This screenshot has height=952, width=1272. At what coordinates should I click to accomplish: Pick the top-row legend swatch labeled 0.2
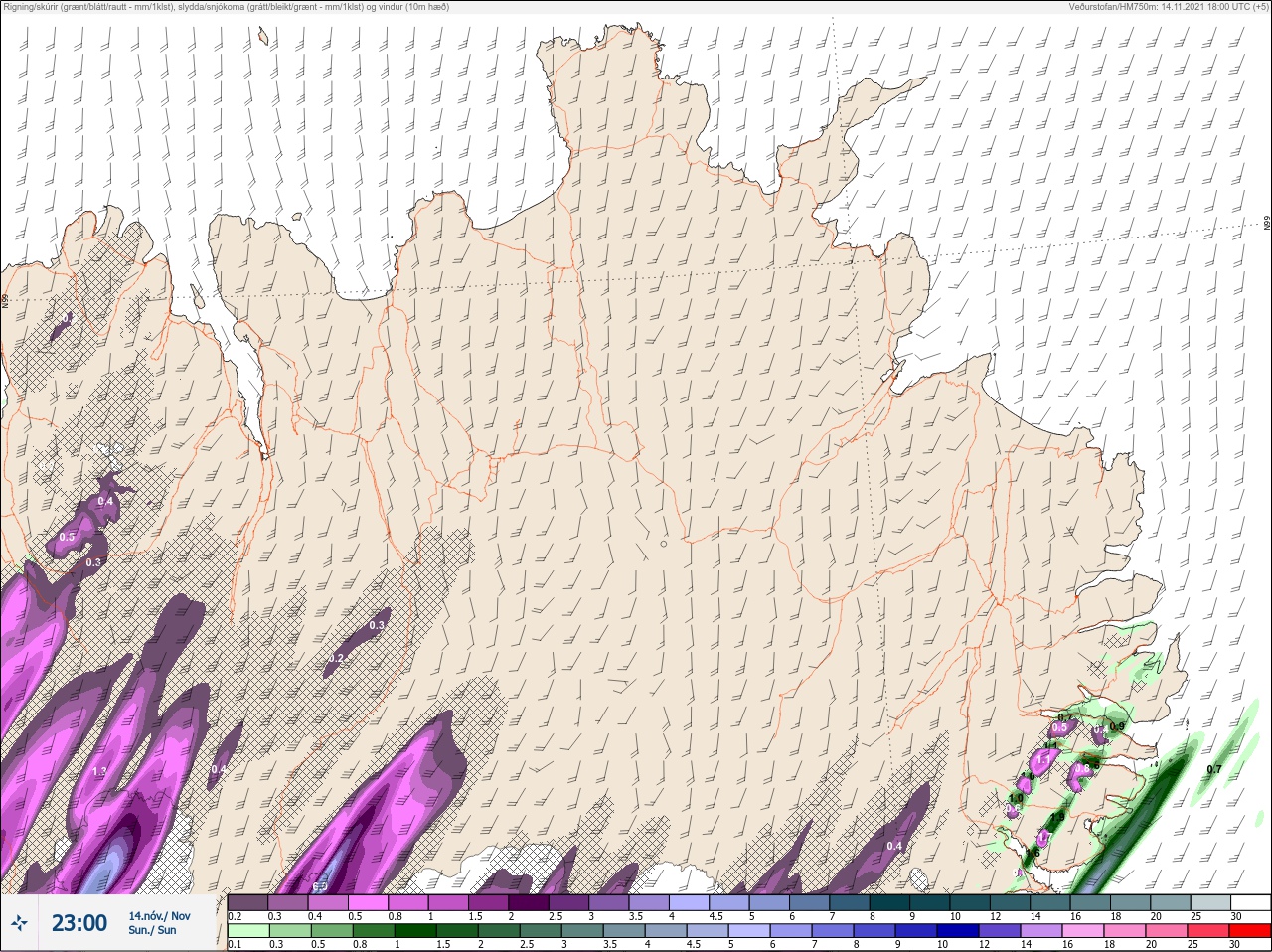247,902
